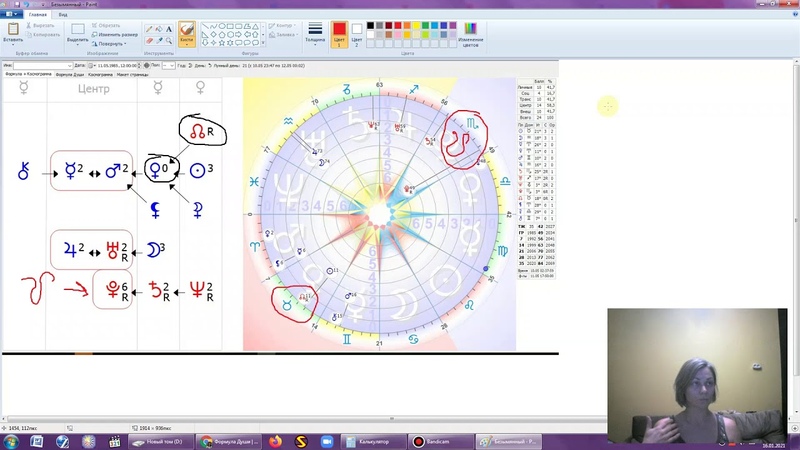Select the Color picker eyedropper tool

pyautogui.click(x=159, y=41)
